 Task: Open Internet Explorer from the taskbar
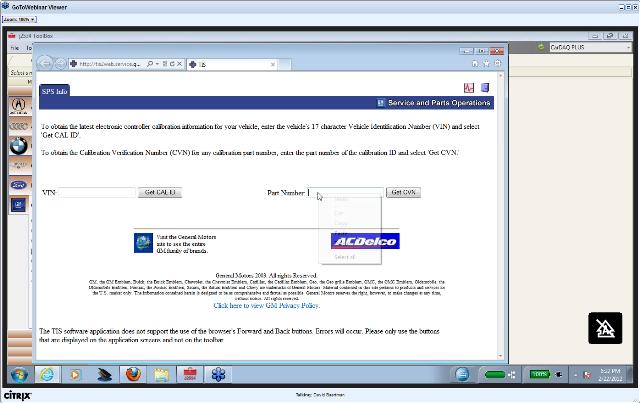click(x=47, y=374)
